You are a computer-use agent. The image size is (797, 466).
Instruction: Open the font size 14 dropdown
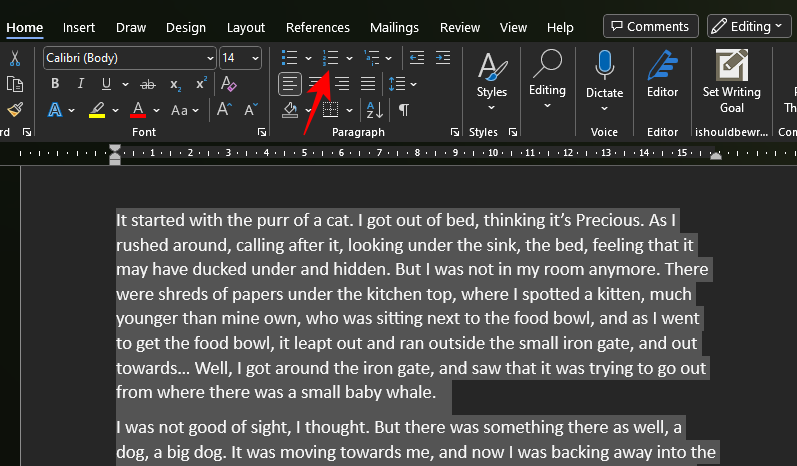click(x=255, y=58)
